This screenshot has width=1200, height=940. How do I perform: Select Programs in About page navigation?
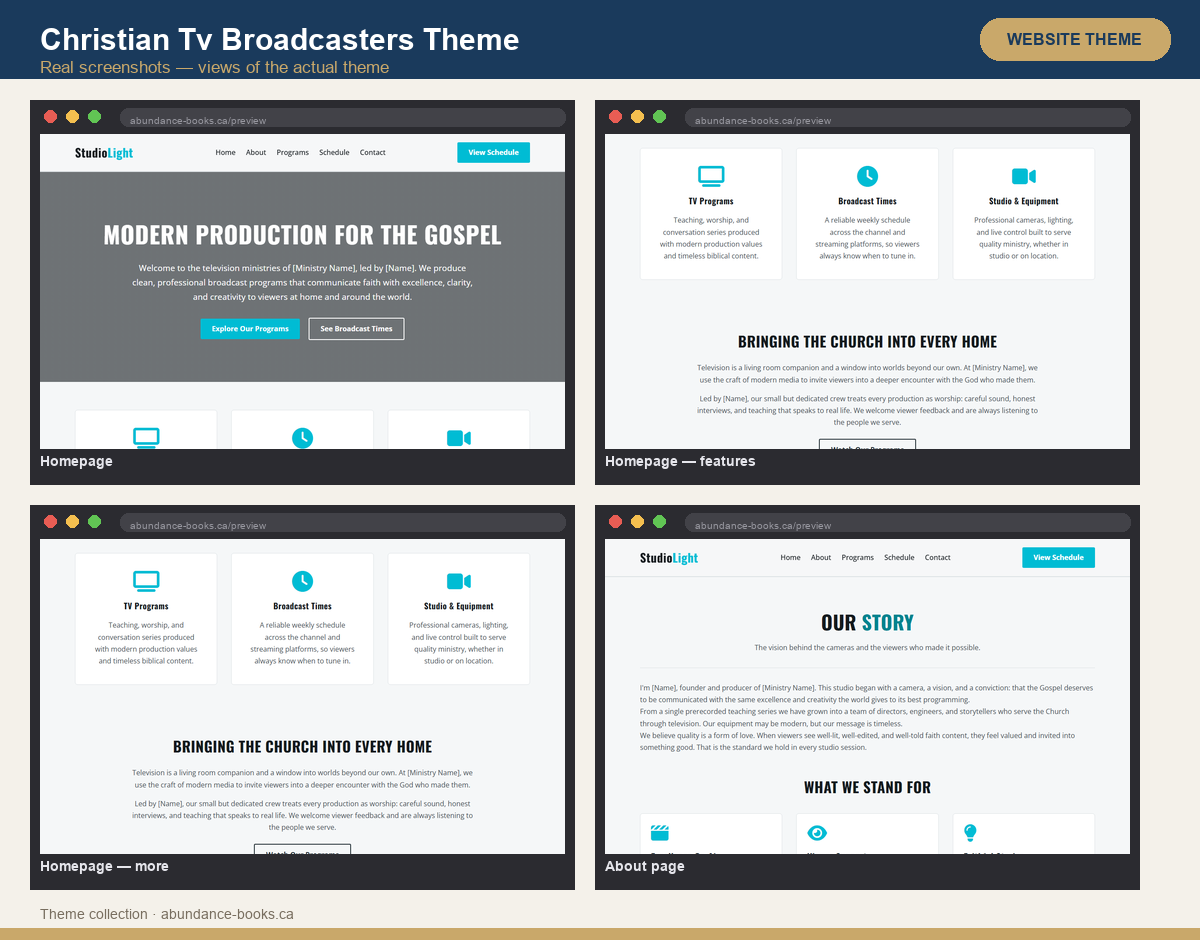click(858, 558)
